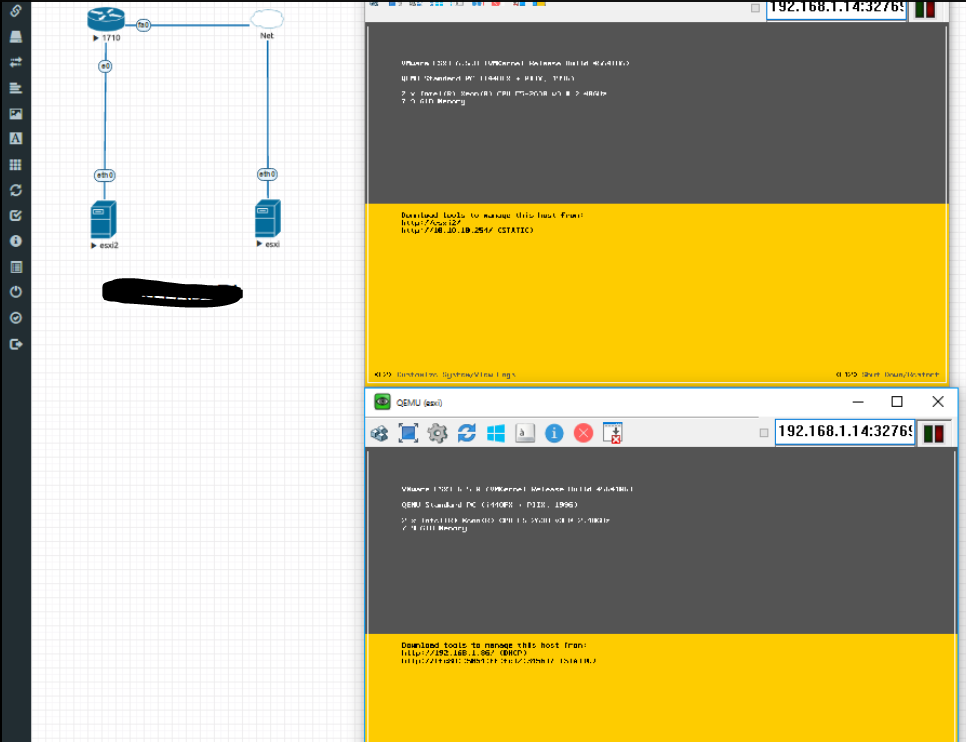
Task: Hide toolbar buttons in QEMU (esxi) viewer
Action: pos(612,433)
